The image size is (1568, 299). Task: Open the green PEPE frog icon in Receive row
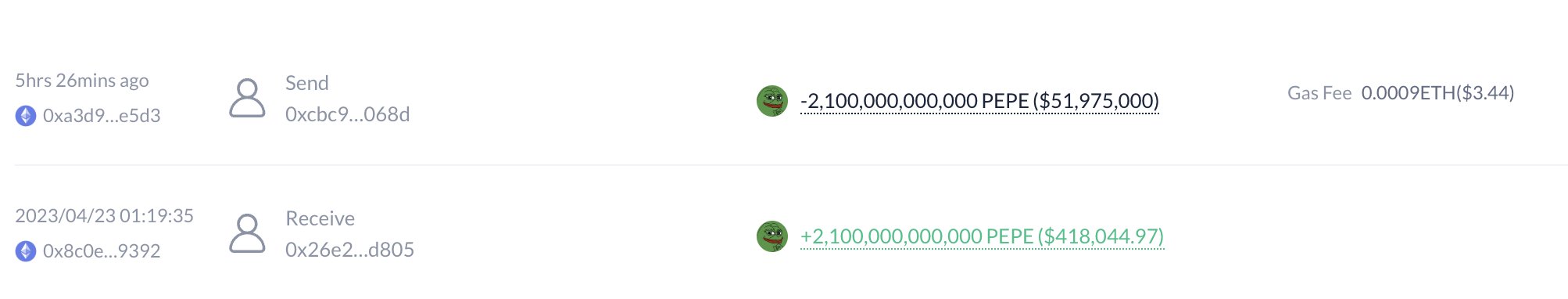[x=772, y=236]
